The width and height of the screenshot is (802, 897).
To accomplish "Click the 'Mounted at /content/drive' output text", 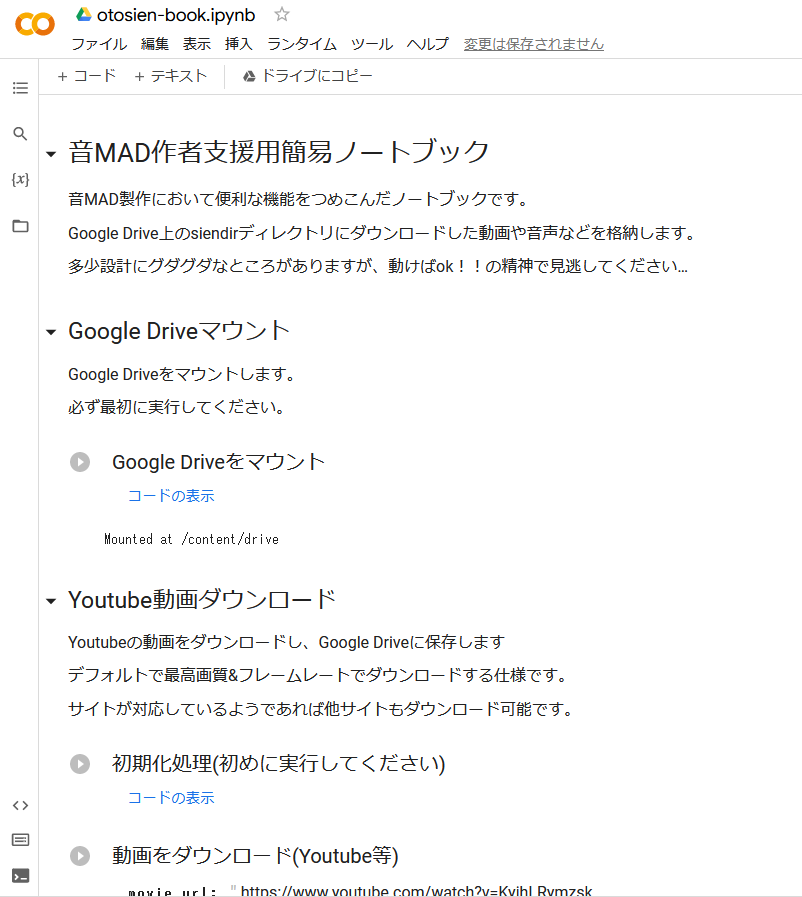I will click(x=192, y=539).
